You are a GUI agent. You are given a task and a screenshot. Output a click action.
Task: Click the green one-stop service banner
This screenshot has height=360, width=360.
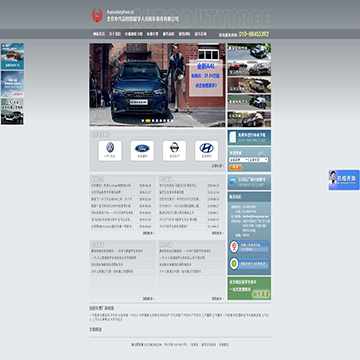249,288
